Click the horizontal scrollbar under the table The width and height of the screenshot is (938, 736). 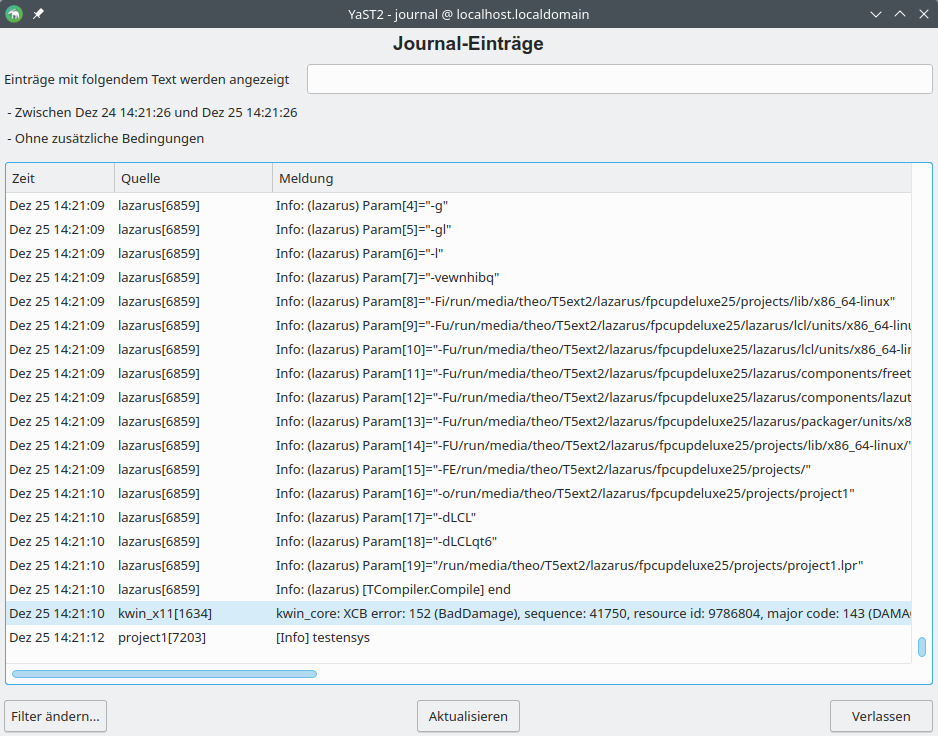point(164,674)
